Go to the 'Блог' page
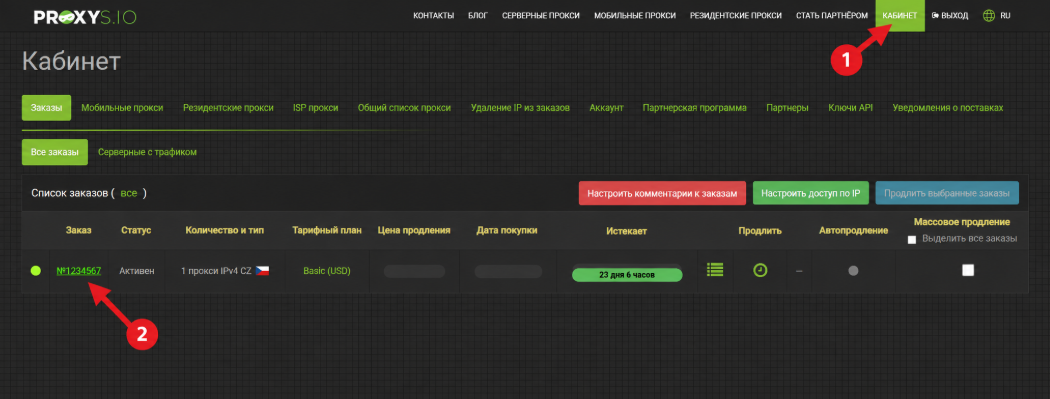This screenshot has height=399, width=1050. (x=477, y=15)
